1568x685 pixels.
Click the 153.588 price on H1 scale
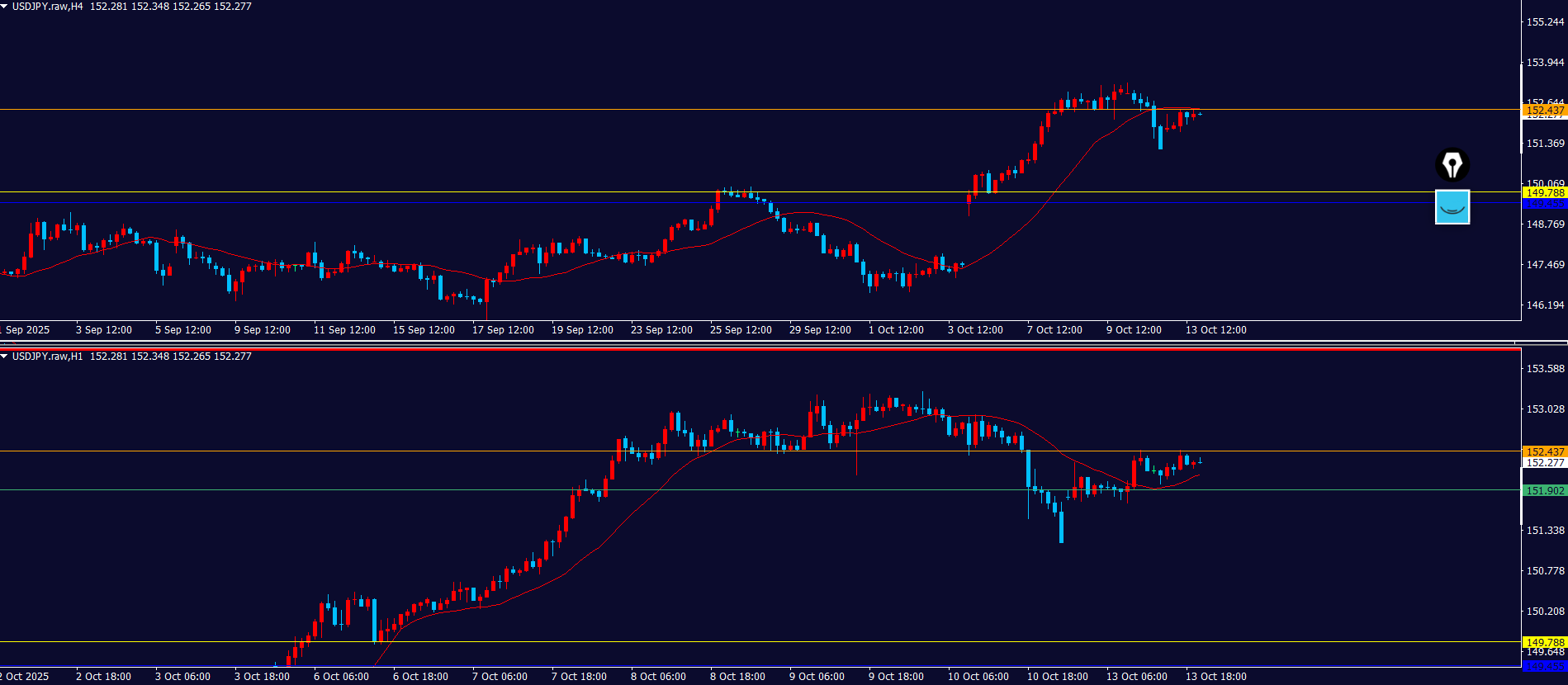(1545, 369)
